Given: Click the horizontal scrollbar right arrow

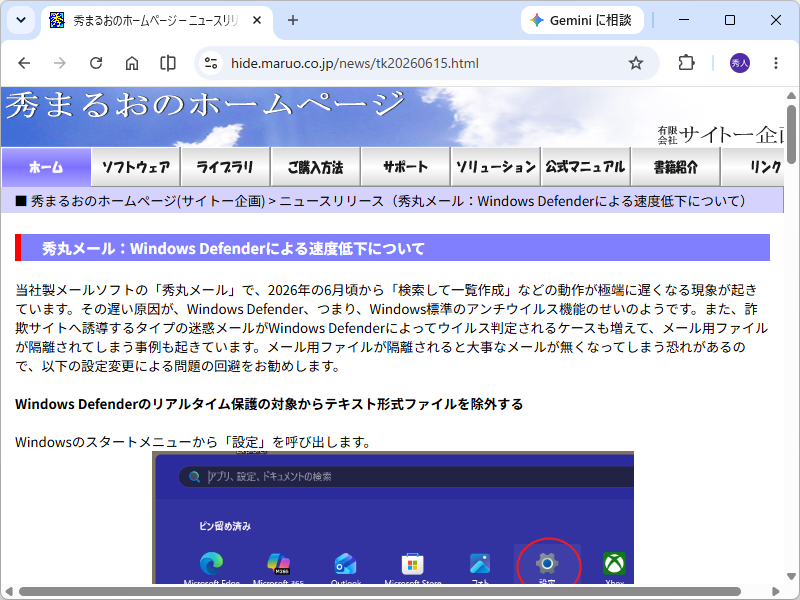Looking at the screenshot, I should pyautogui.click(x=776, y=592).
